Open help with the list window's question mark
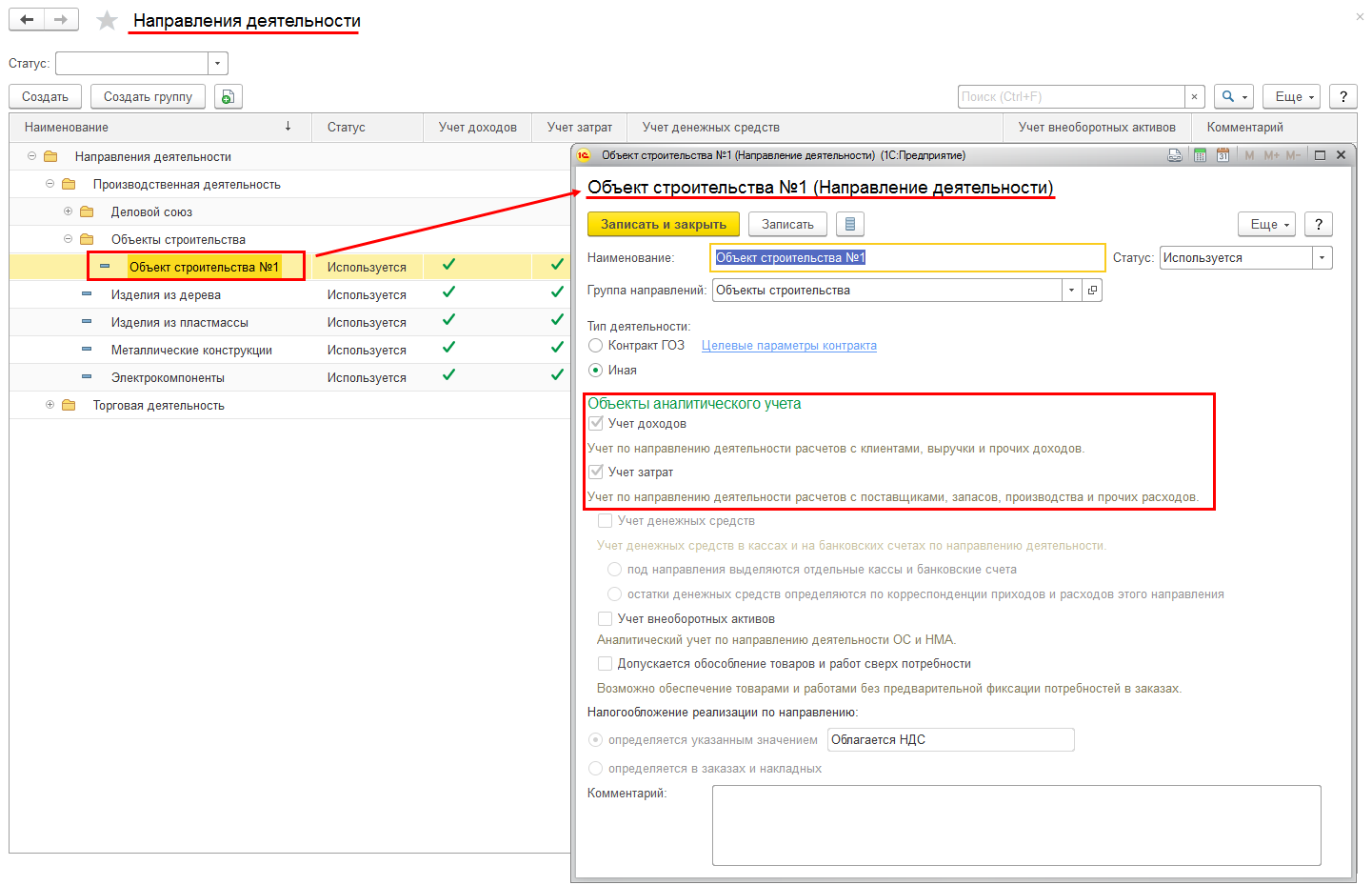The image size is (1372, 885). coord(1342,96)
